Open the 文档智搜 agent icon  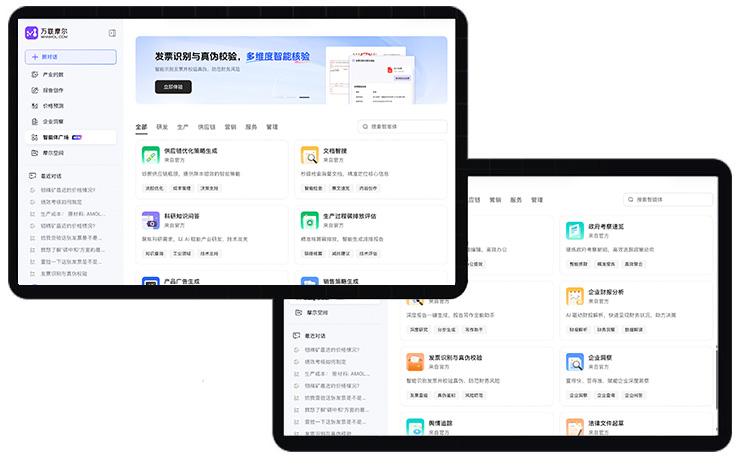[x=309, y=156]
